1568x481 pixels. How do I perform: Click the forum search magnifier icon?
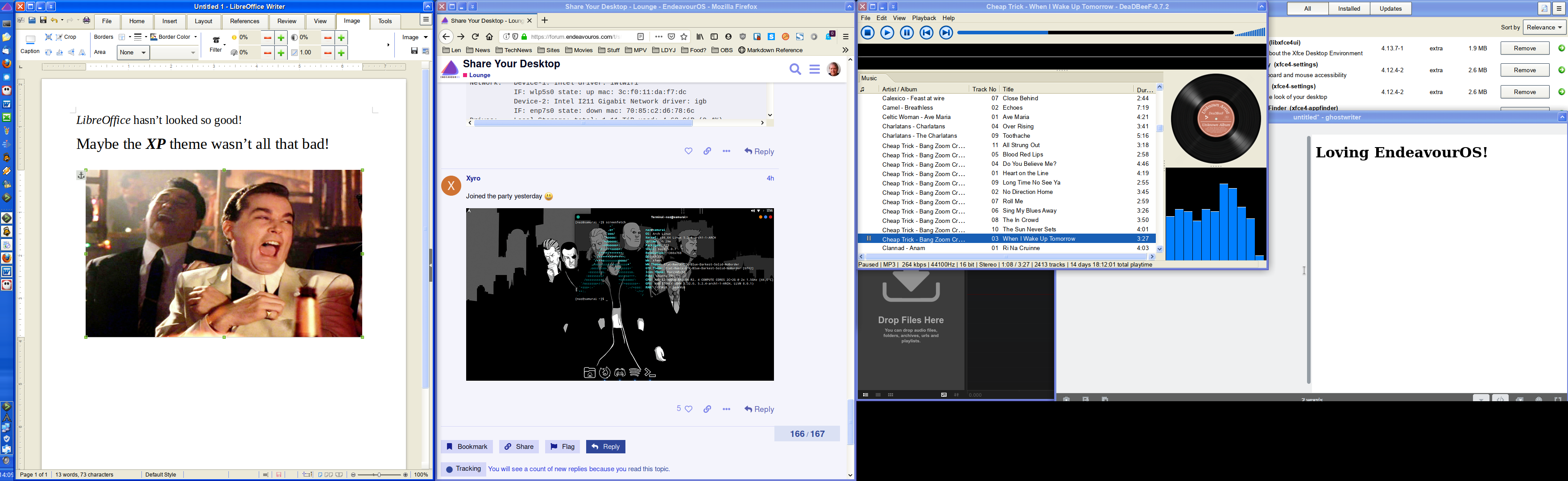tap(795, 70)
